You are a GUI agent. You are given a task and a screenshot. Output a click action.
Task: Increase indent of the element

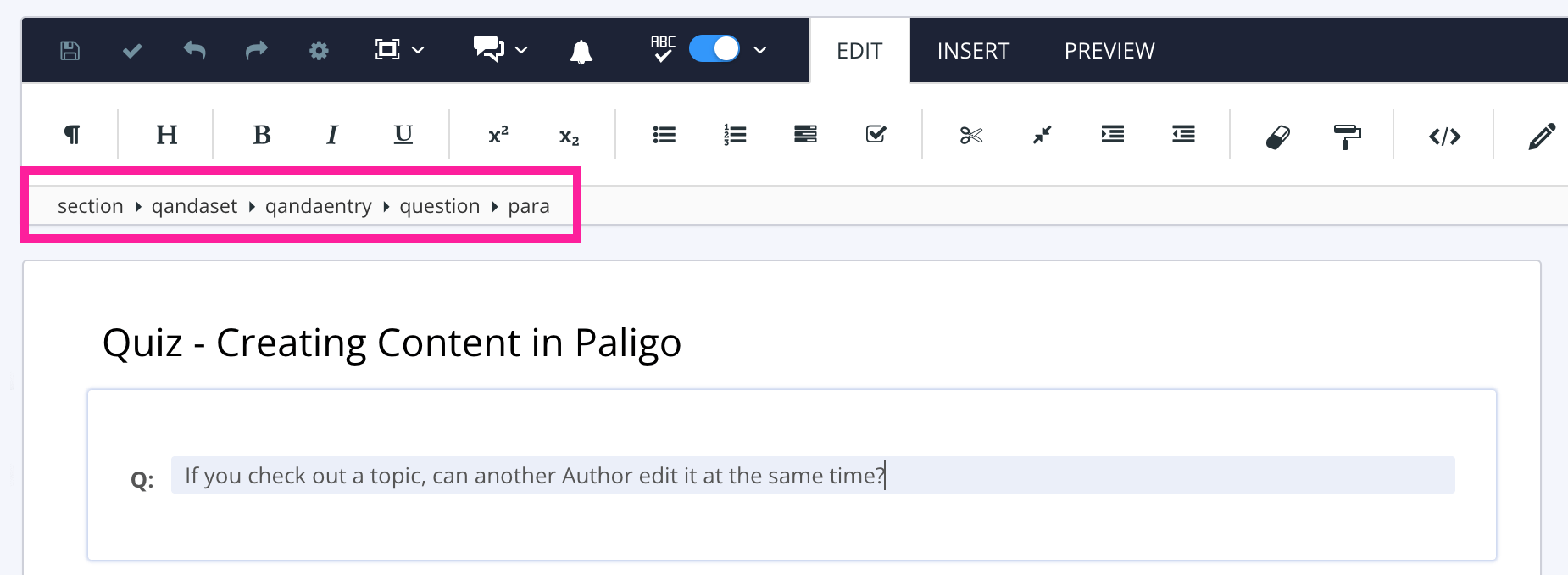pos(1113,135)
